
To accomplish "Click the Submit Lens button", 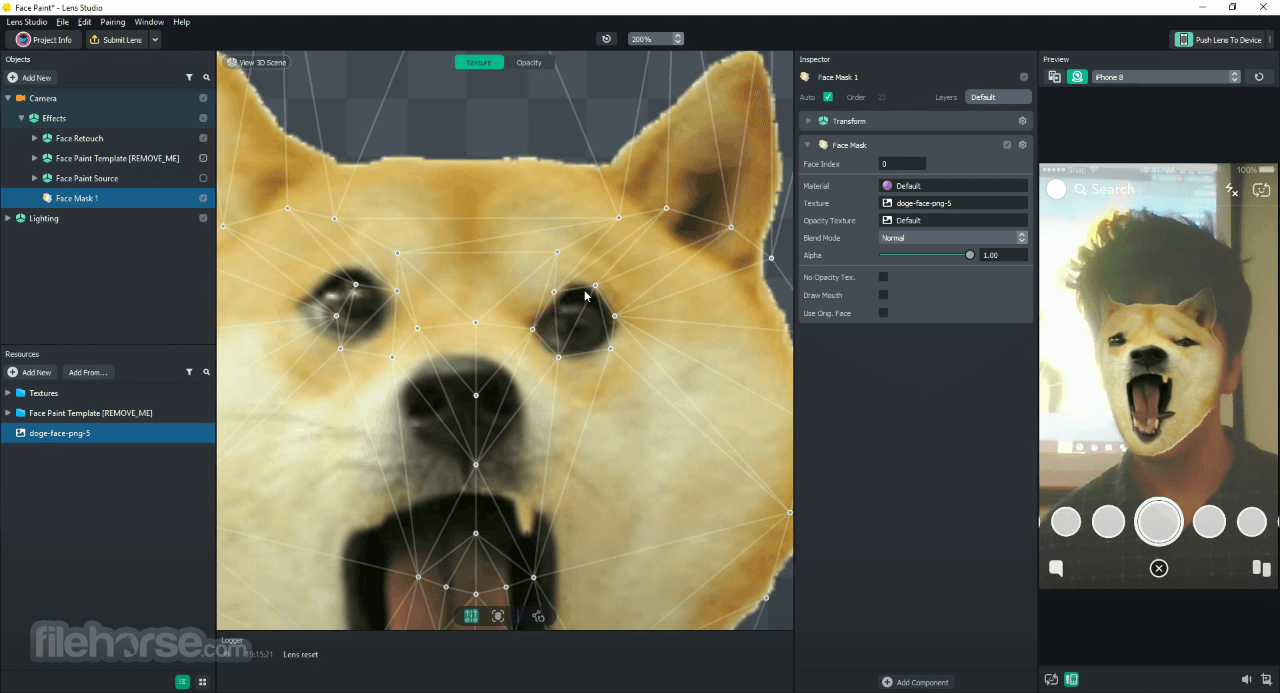I will coord(116,40).
